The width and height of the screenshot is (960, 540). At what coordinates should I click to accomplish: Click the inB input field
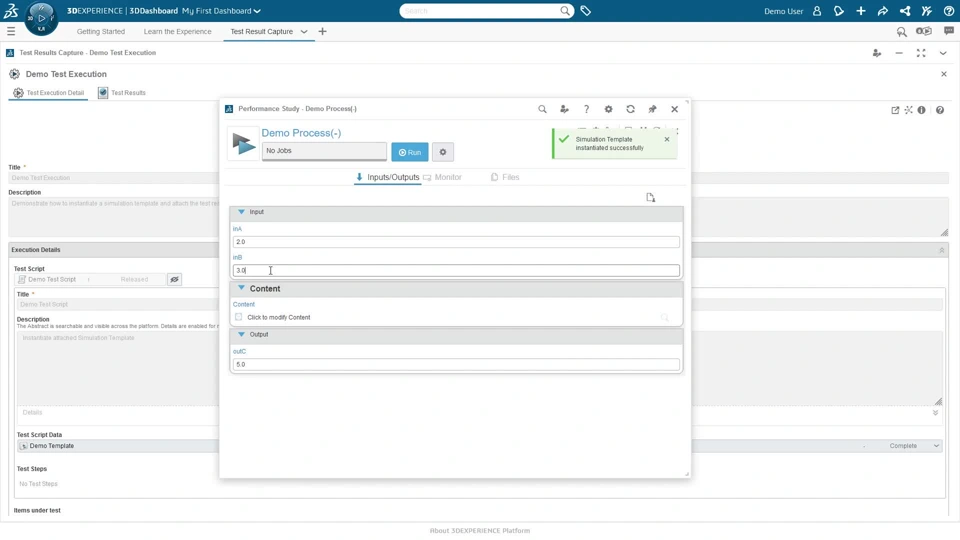pos(456,270)
